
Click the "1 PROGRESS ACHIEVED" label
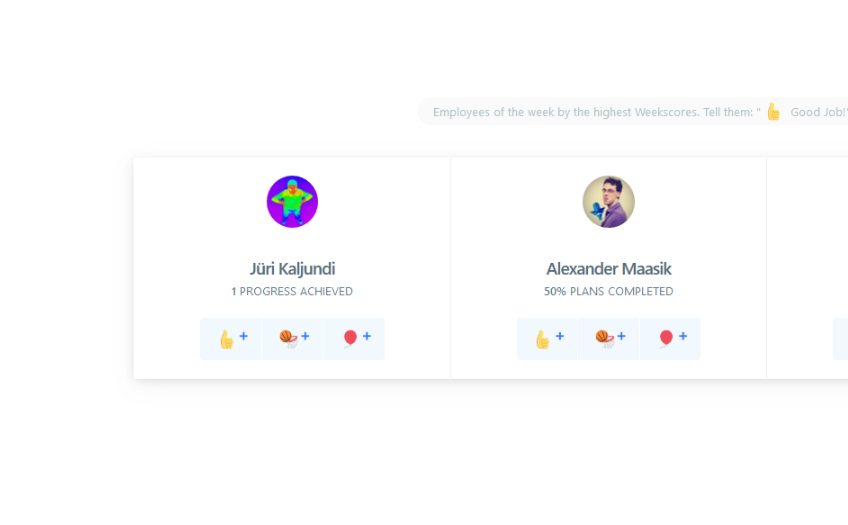click(x=292, y=291)
